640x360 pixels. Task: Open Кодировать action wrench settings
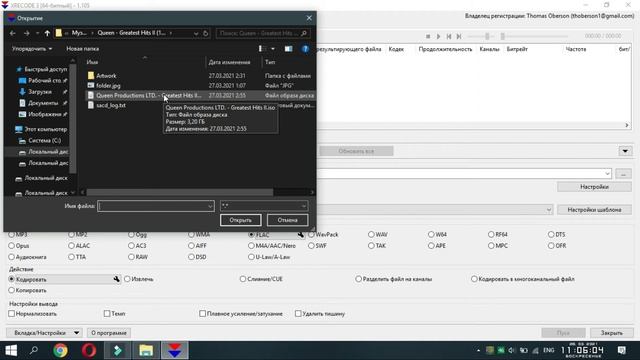117,279
